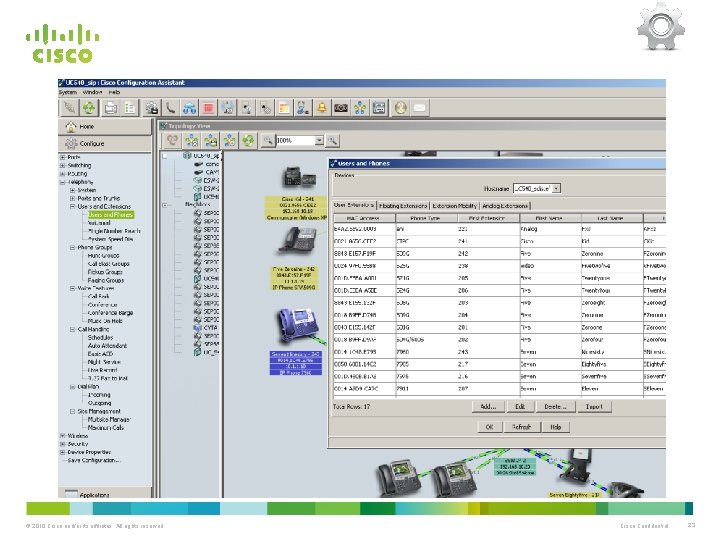Collapse the Telephony tree node

tap(62, 182)
